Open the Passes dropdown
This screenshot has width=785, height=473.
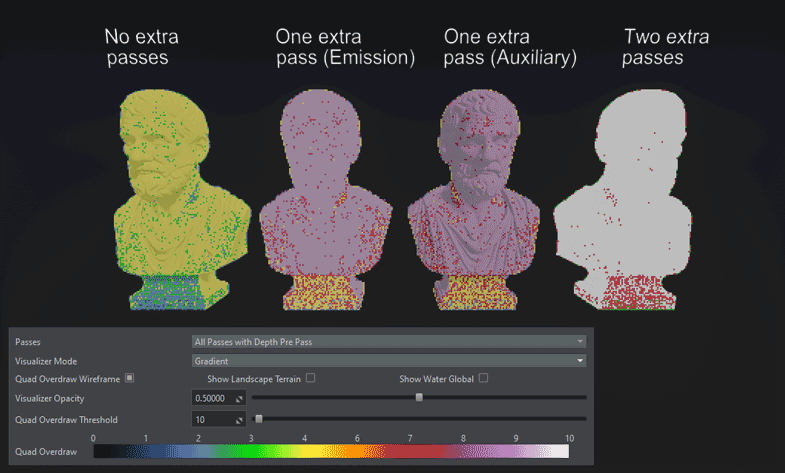click(388, 342)
